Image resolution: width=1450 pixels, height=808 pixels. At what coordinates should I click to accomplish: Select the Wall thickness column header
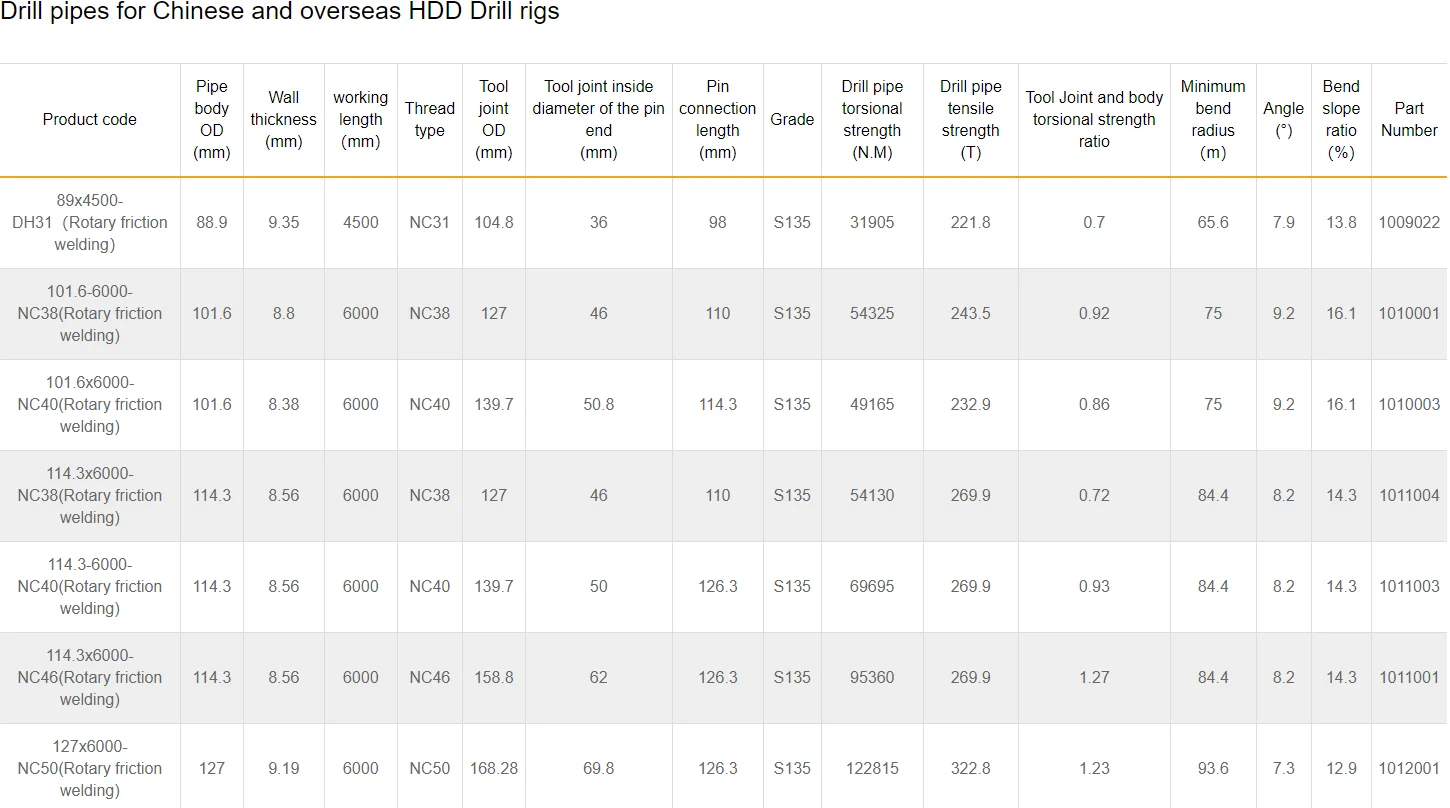[x=284, y=120]
